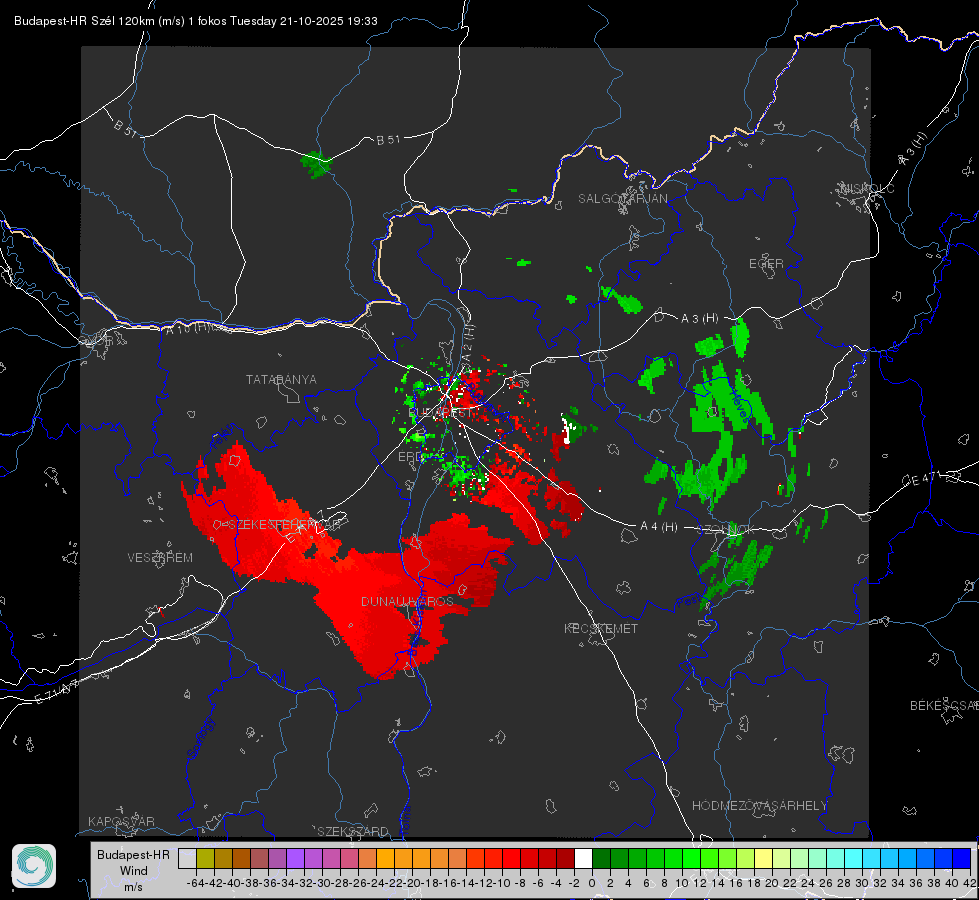Click the EGER city label
The height and width of the screenshot is (900, 979).
[x=766, y=264]
